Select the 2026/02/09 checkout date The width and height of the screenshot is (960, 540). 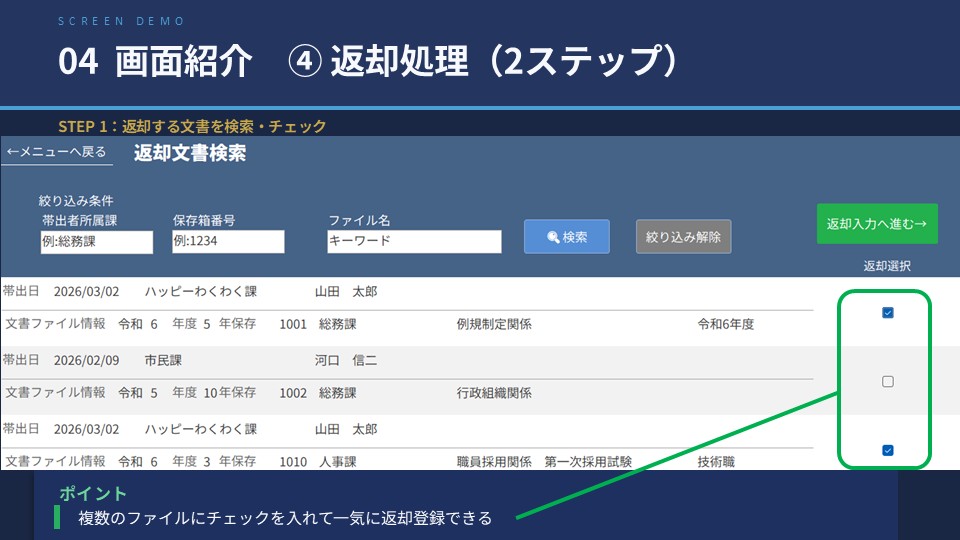point(86,360)
